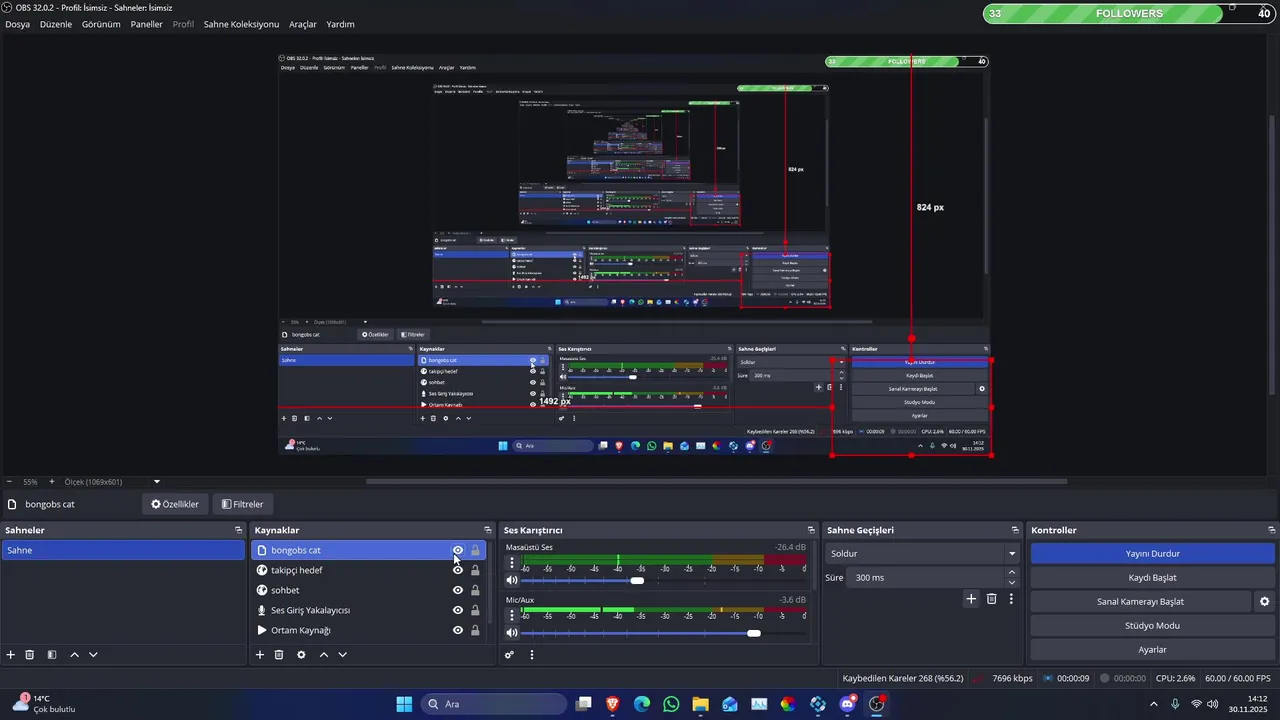1280x720 pixels.
Task: Open scene transition properties dots menu
Action: [1011, 599]
